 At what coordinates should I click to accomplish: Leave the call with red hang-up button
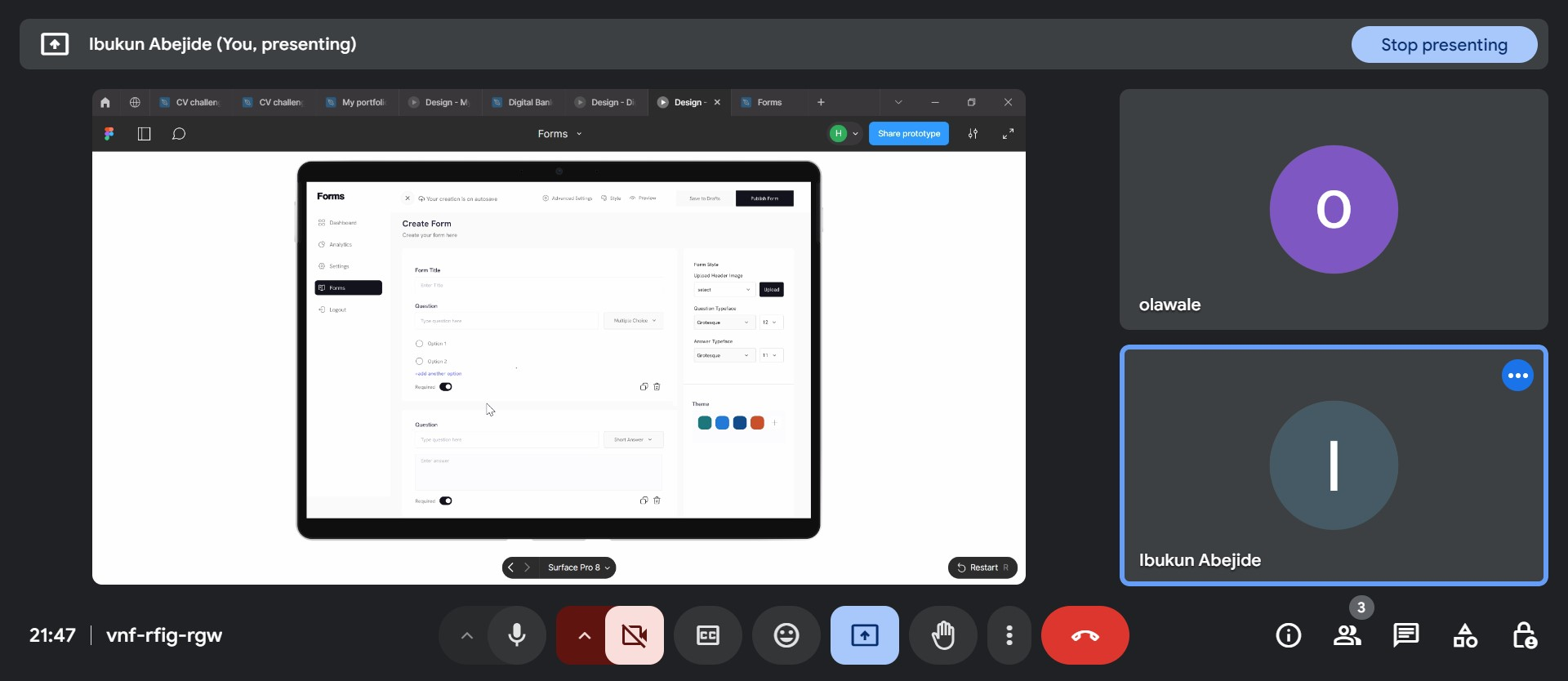pos(1085,635)
